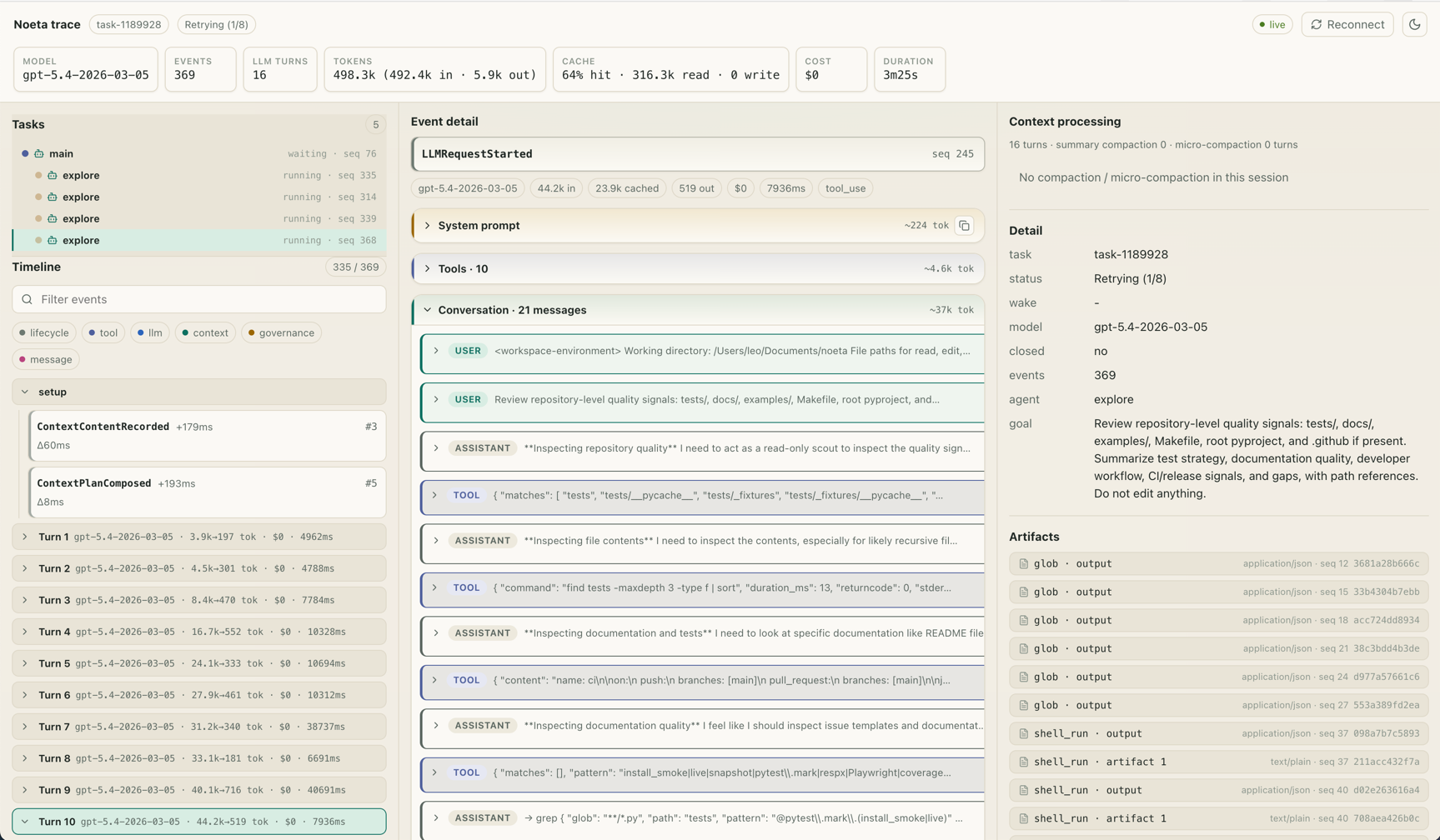Screen dimensions: 1440x840
Task: Open shell_run artifact 1 at seq 40
Action: [x=1218, y=818]
